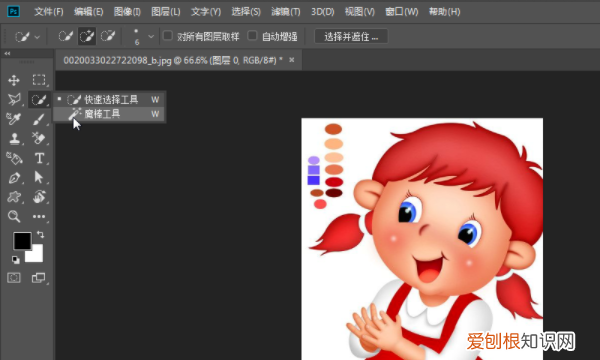
Task: Select the Move tool
Action: pos(14,80)
